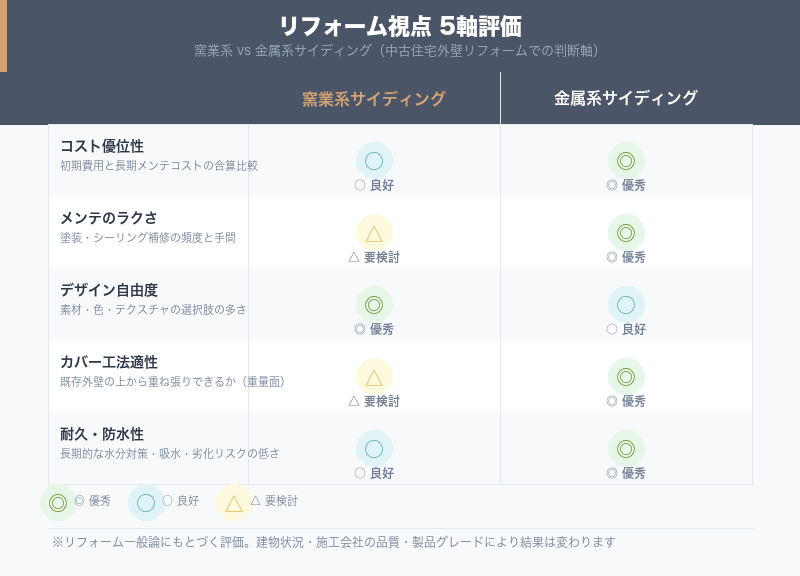Click 窯業系 rating icon for コスト優位性

point(374,160)
